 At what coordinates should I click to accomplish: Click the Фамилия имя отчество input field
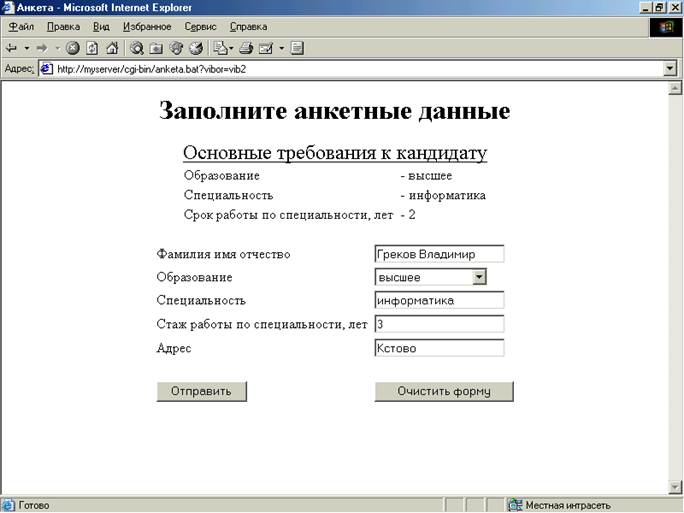pyautogui.click(x=439, y=254)
